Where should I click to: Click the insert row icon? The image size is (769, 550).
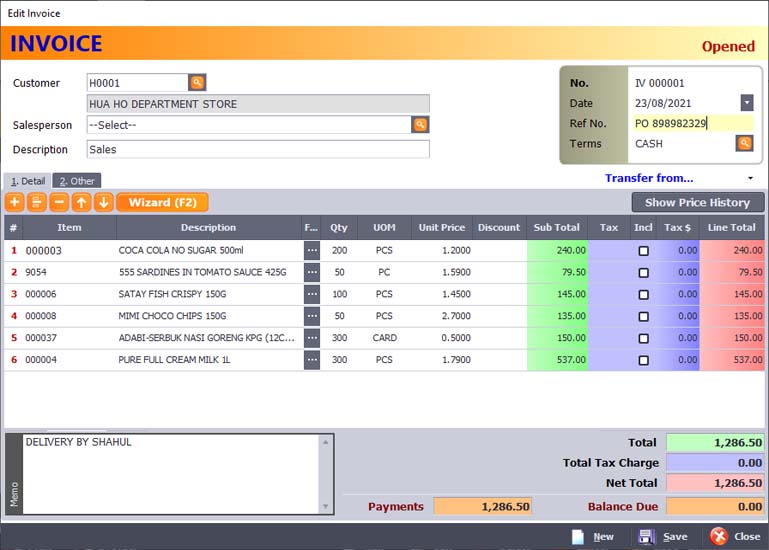(x=37, y=202)
